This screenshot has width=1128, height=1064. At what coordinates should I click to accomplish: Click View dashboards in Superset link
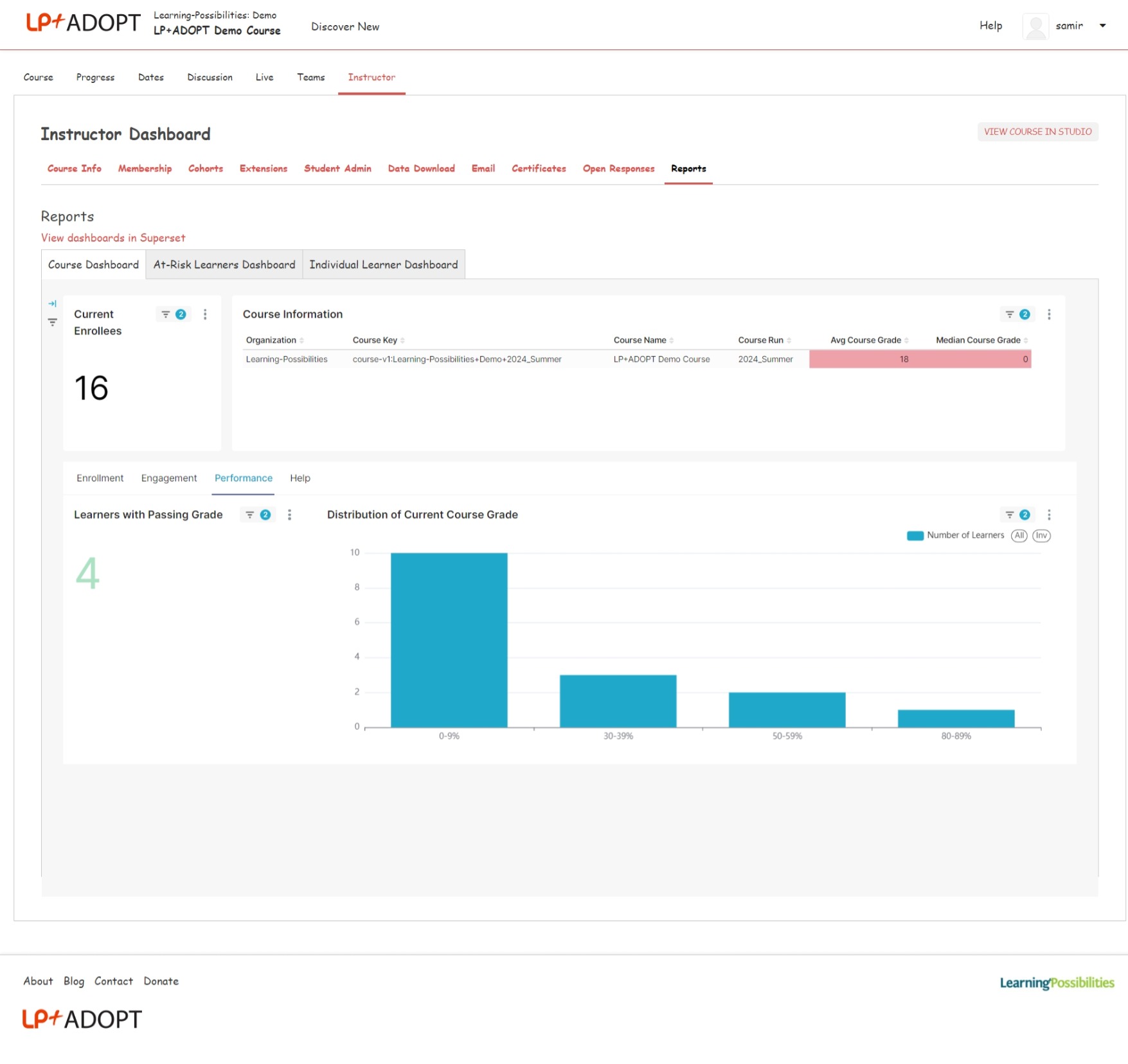[113, 238]
